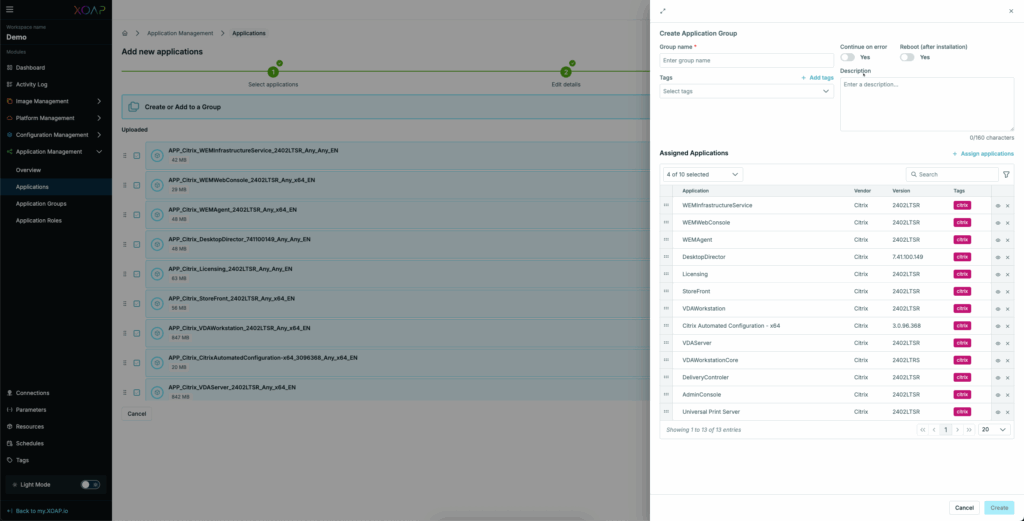Viewport: 1024px width, 521px height.
Task: Open the 4 of 10 selected dropdown
Action: click(x=703, y=174)
